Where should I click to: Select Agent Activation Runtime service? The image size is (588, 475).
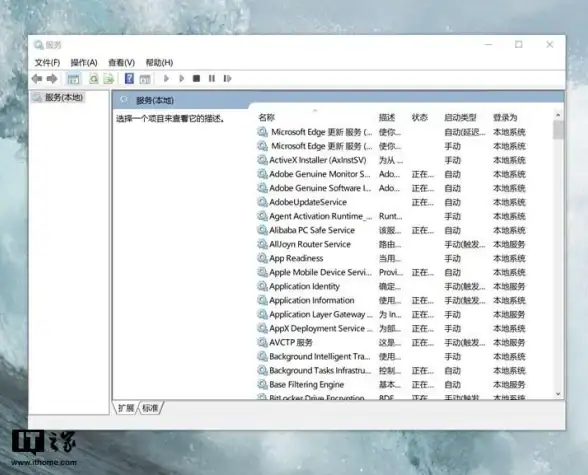click(x=391, y=216)
